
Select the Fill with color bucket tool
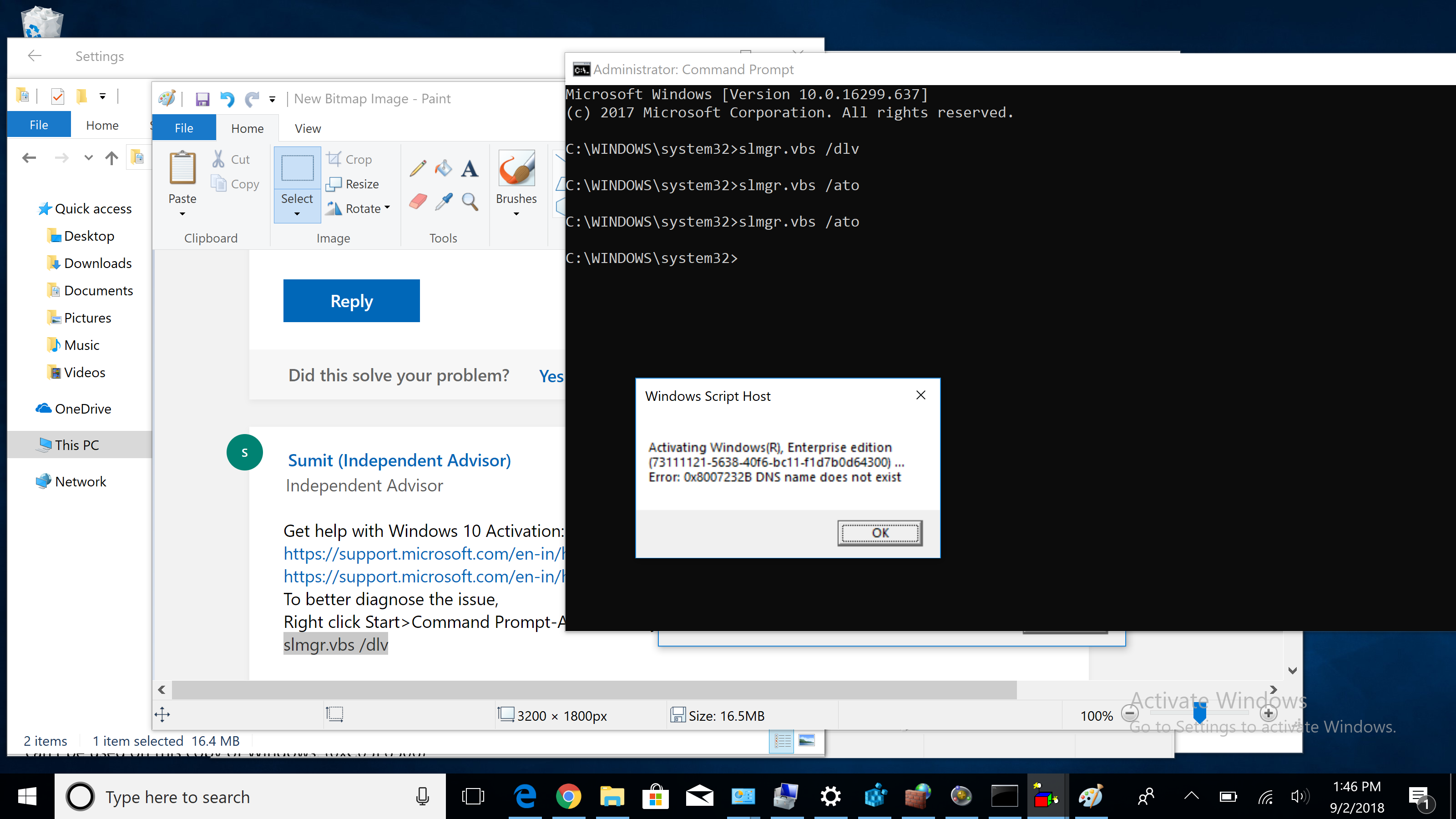coord(444,168)
